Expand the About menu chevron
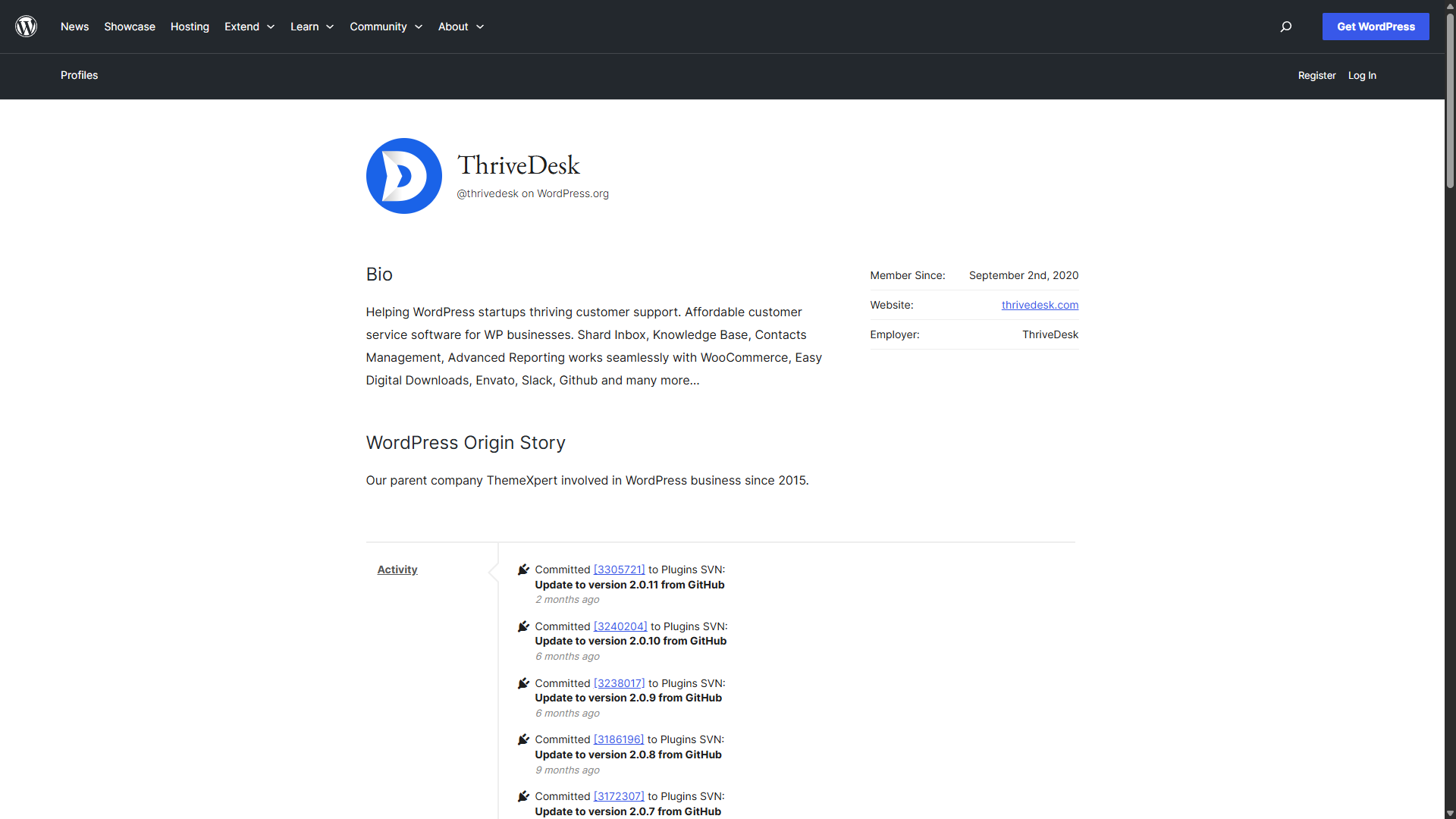The height and width of the screenshot is (819, 1456). [x=480, y=27]
